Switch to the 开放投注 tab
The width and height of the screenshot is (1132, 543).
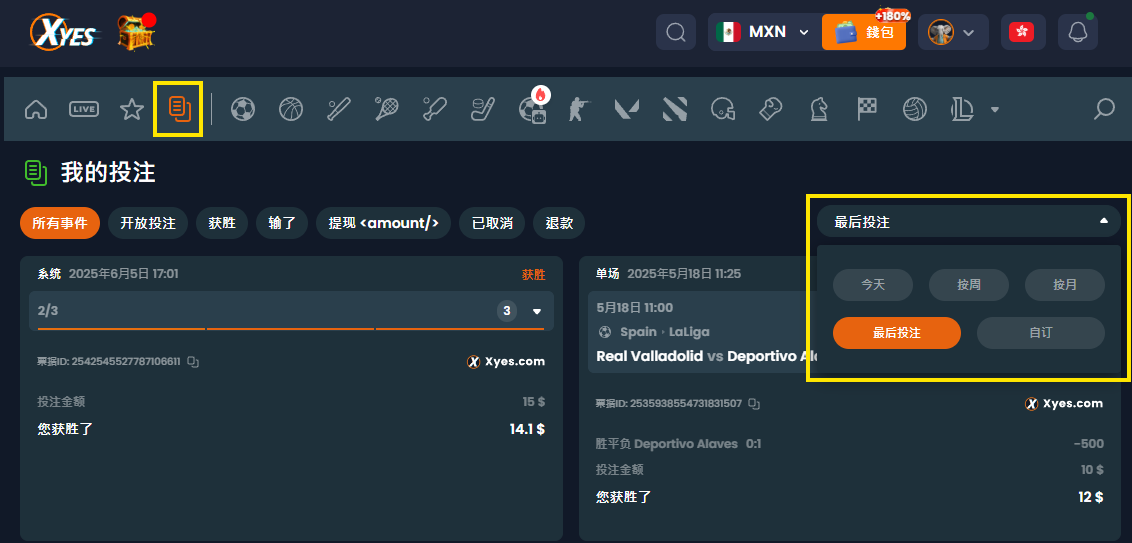click(148, 223)
